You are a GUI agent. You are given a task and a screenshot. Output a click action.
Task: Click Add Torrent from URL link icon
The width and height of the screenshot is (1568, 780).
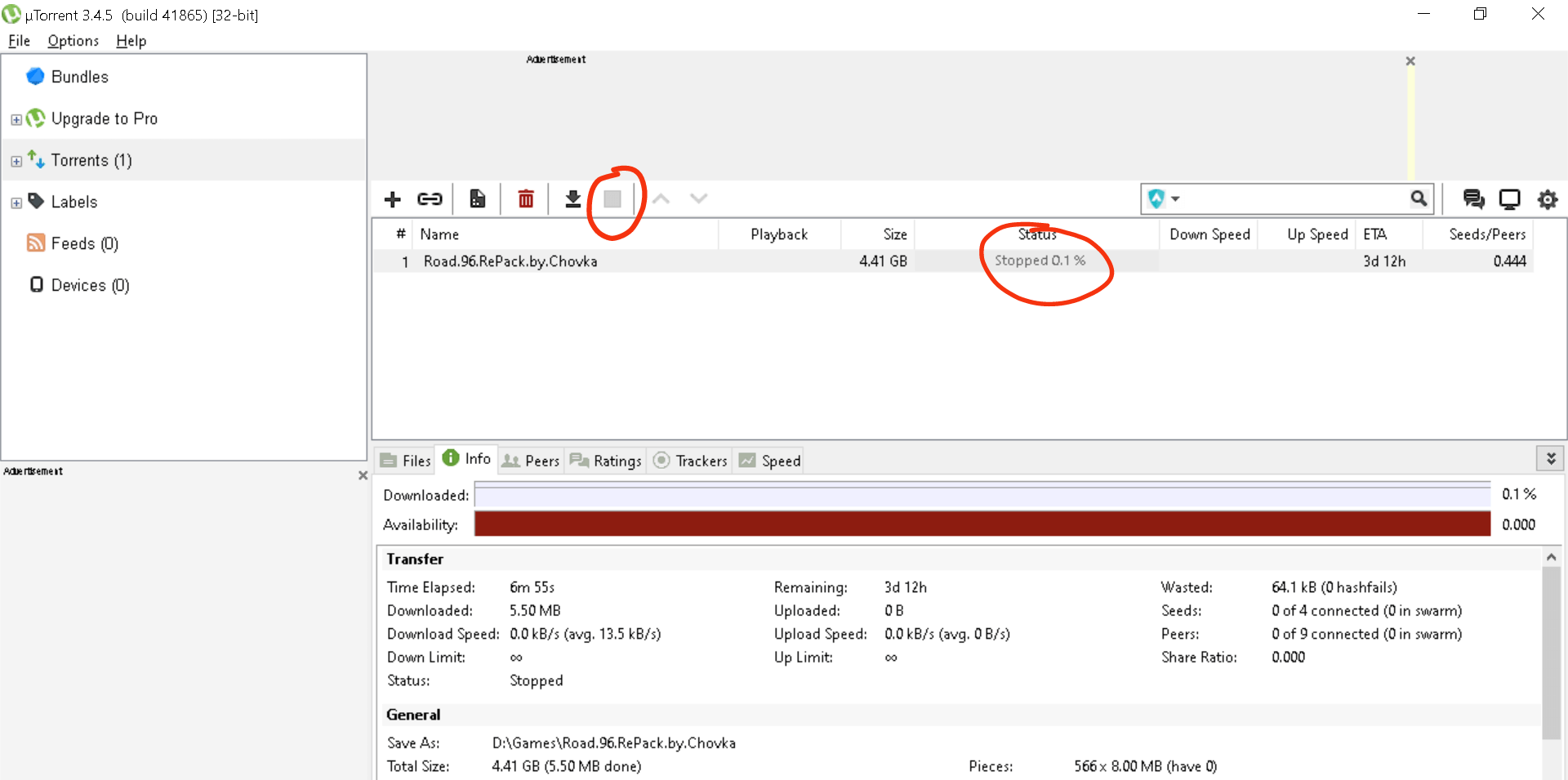coord(430,199)
